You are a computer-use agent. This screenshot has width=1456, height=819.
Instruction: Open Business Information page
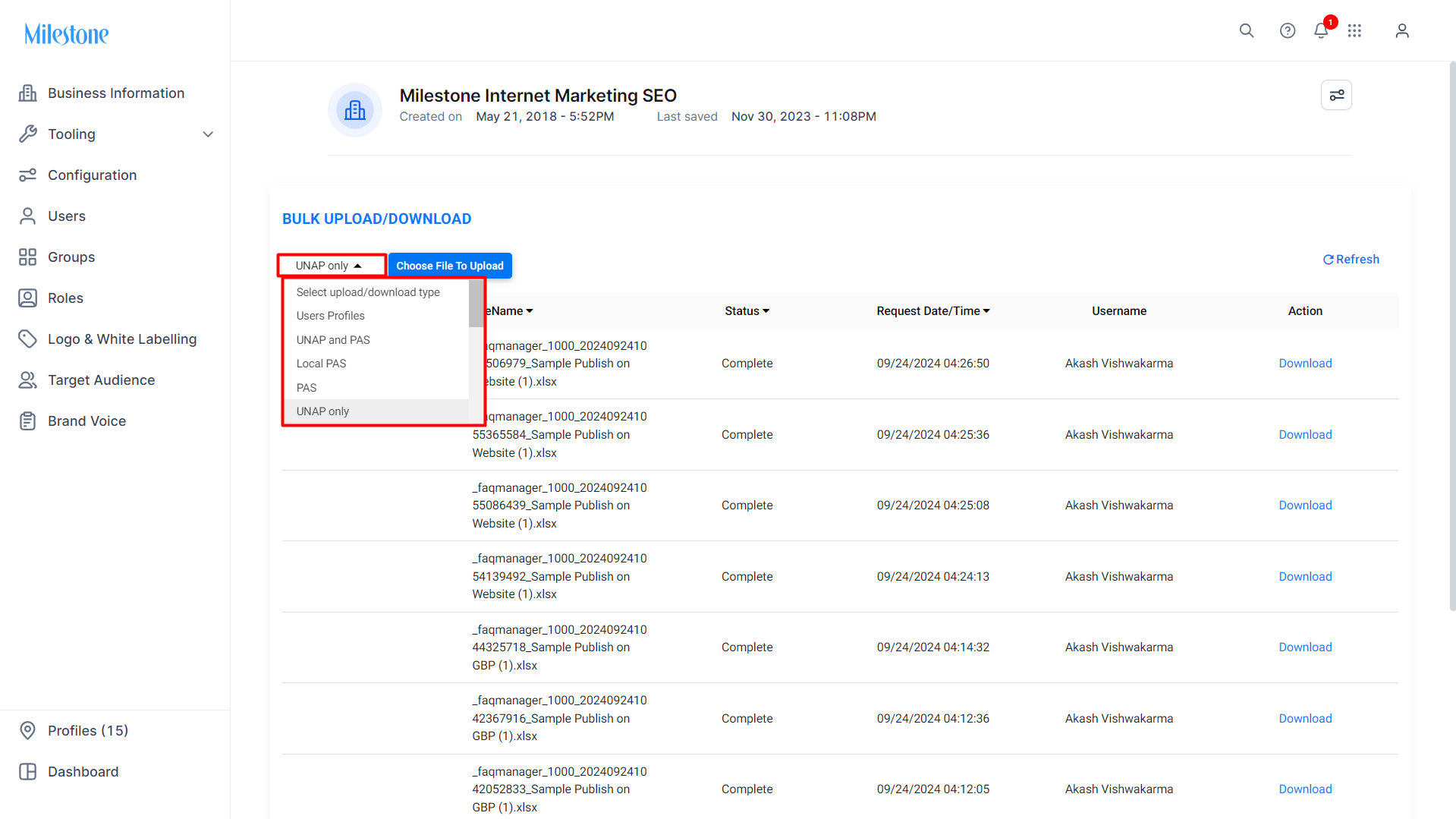click(x=115, y=93)
